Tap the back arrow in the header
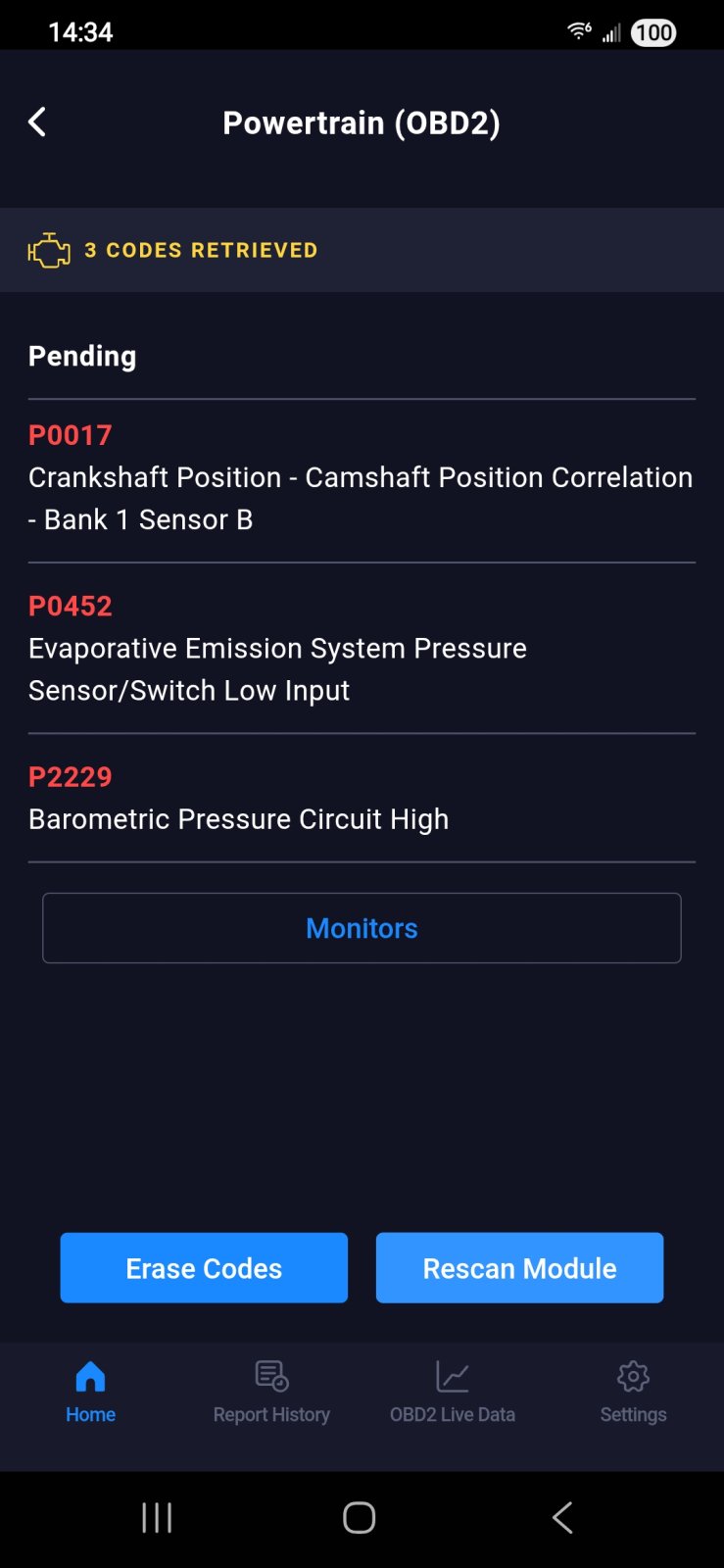The height and width of the screenshot is (1568, 724). (37, 122)
